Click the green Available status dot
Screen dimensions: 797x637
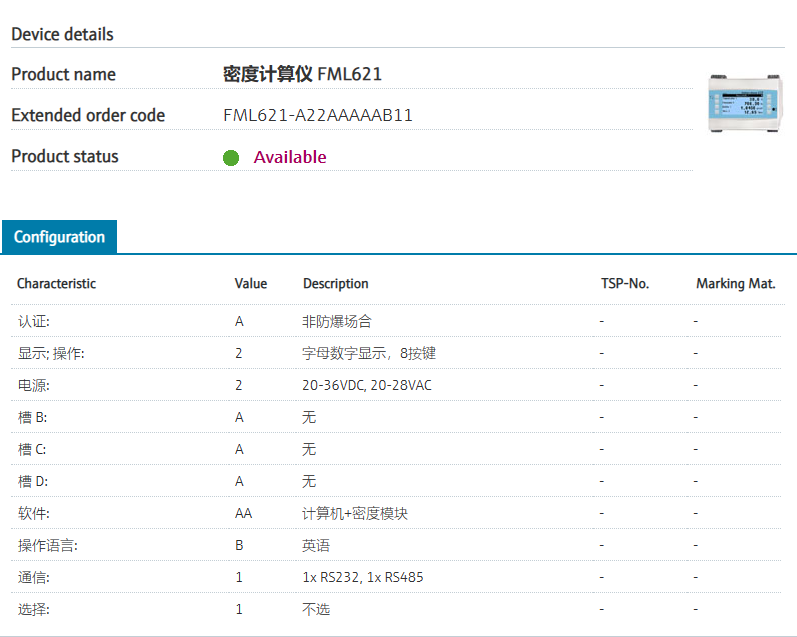231,157
